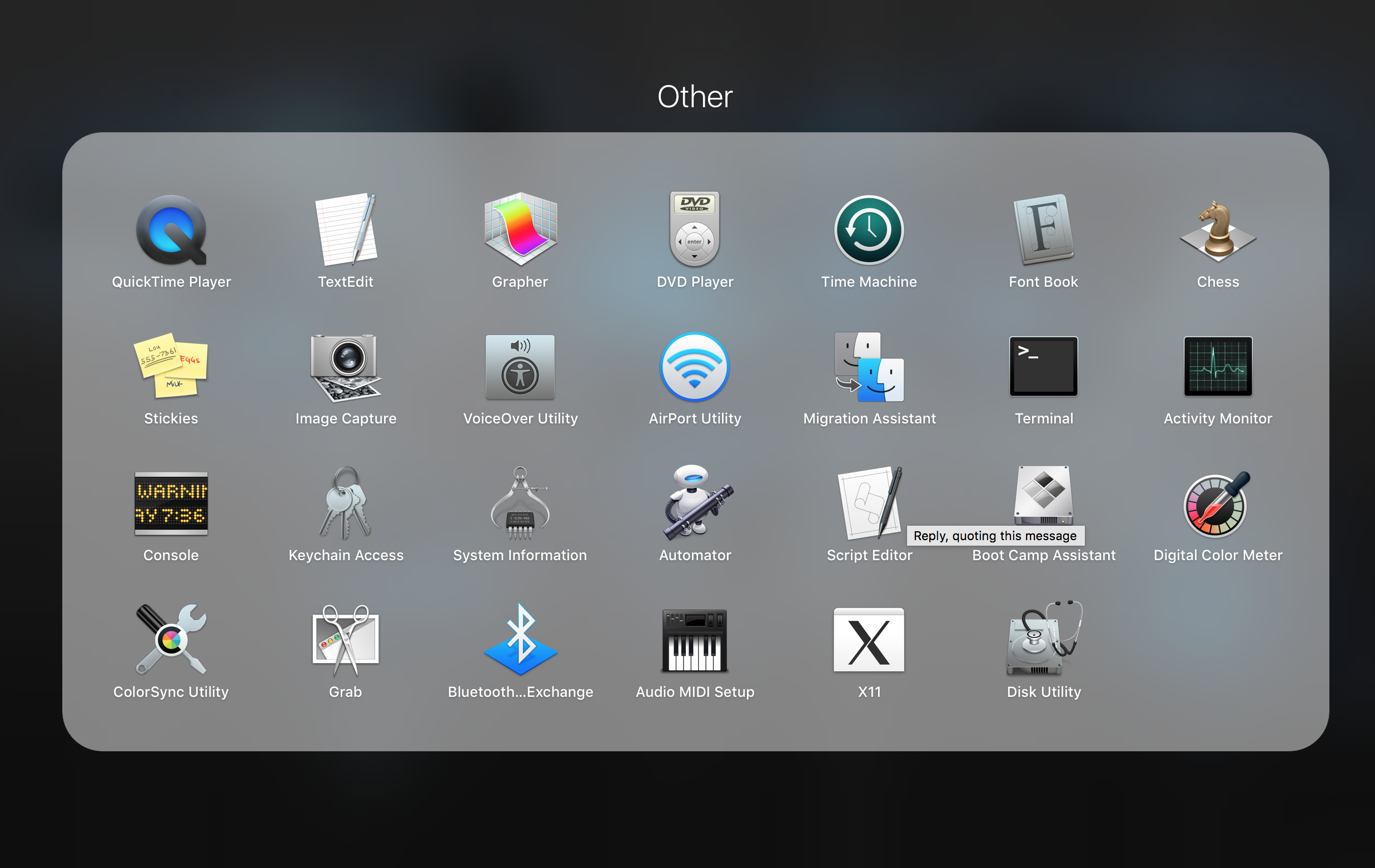Launch DVD Player
This screenshot has height=868, width=1375.
click(x=695, y=229)
